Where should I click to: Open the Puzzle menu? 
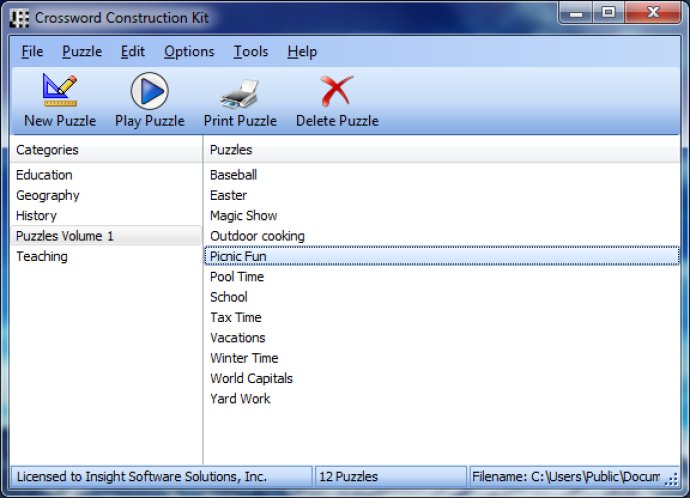click(82, 52)
